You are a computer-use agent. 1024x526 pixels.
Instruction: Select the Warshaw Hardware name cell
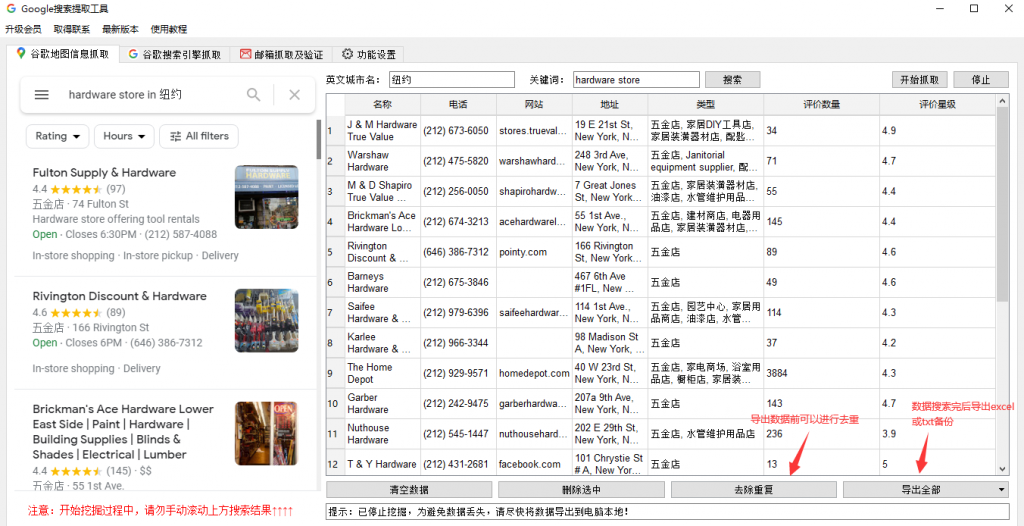pos(383,161)
